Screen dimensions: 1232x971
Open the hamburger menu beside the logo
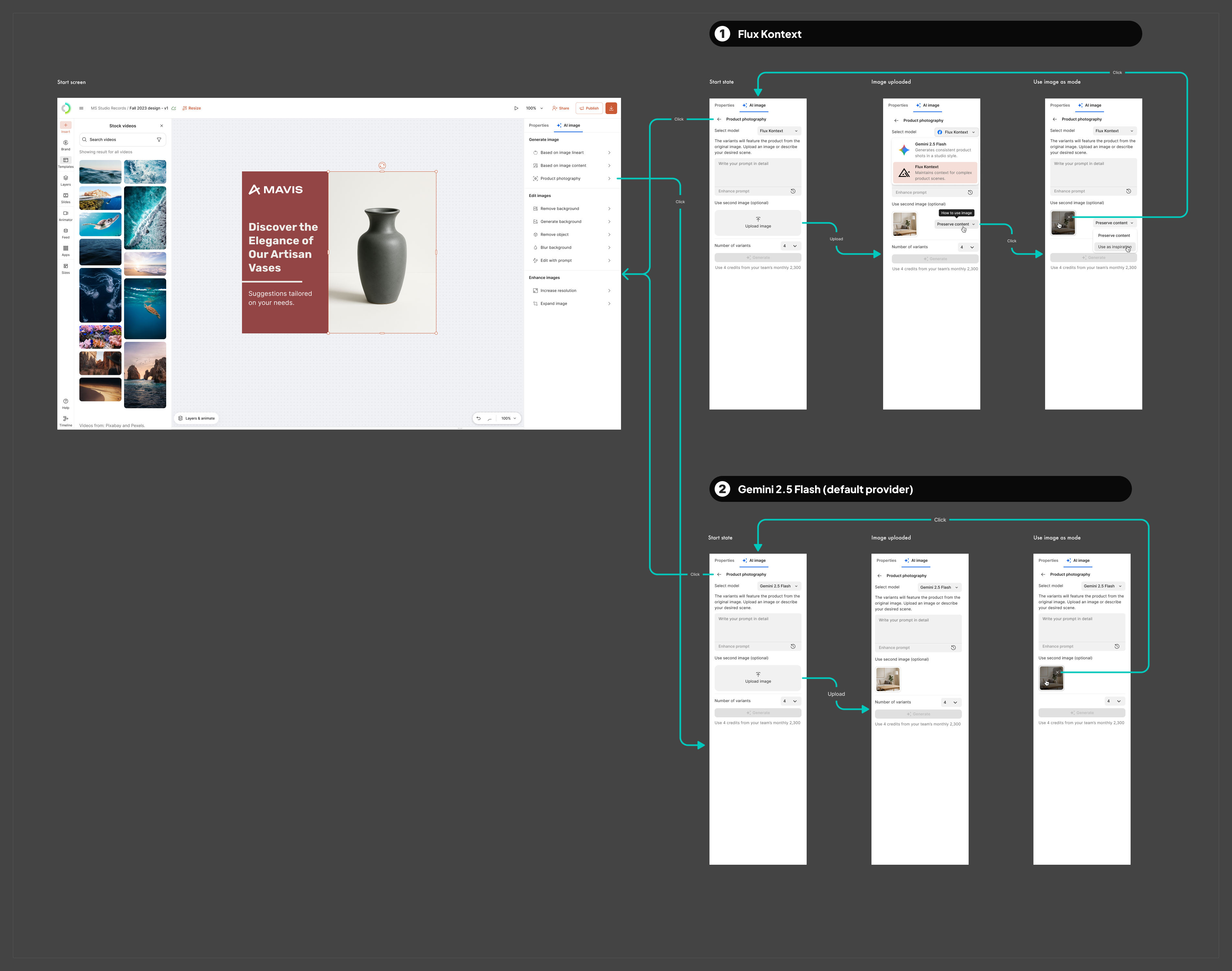[81, 108]
